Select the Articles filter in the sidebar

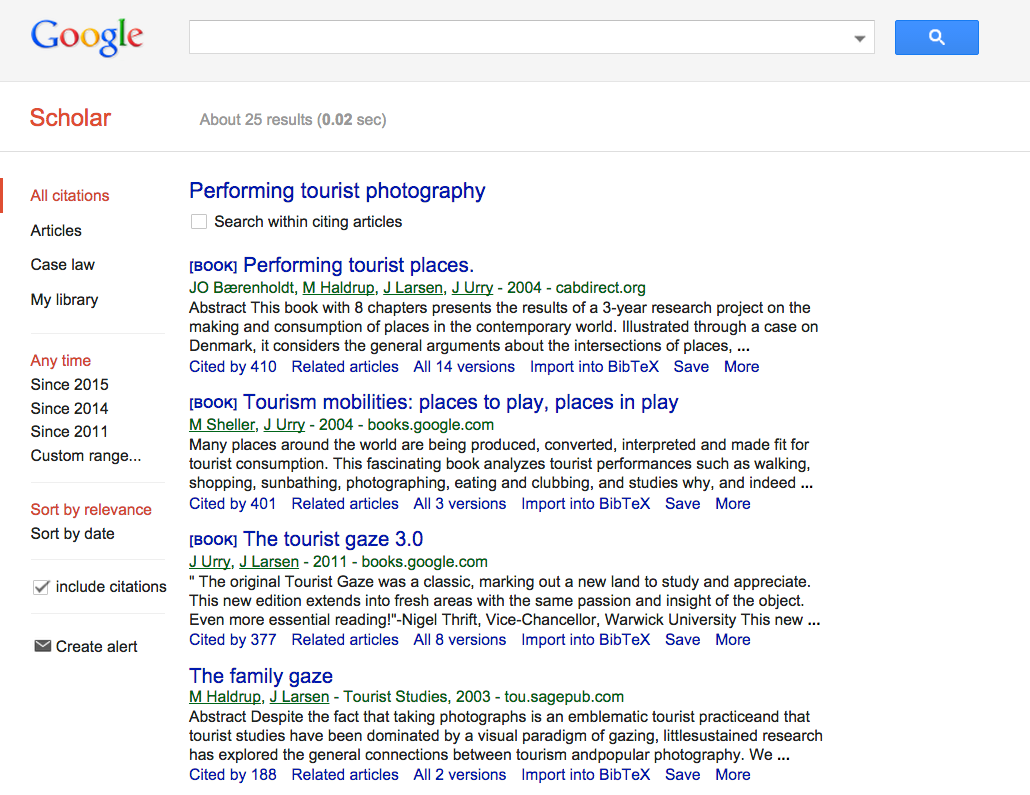pos(55,230)
